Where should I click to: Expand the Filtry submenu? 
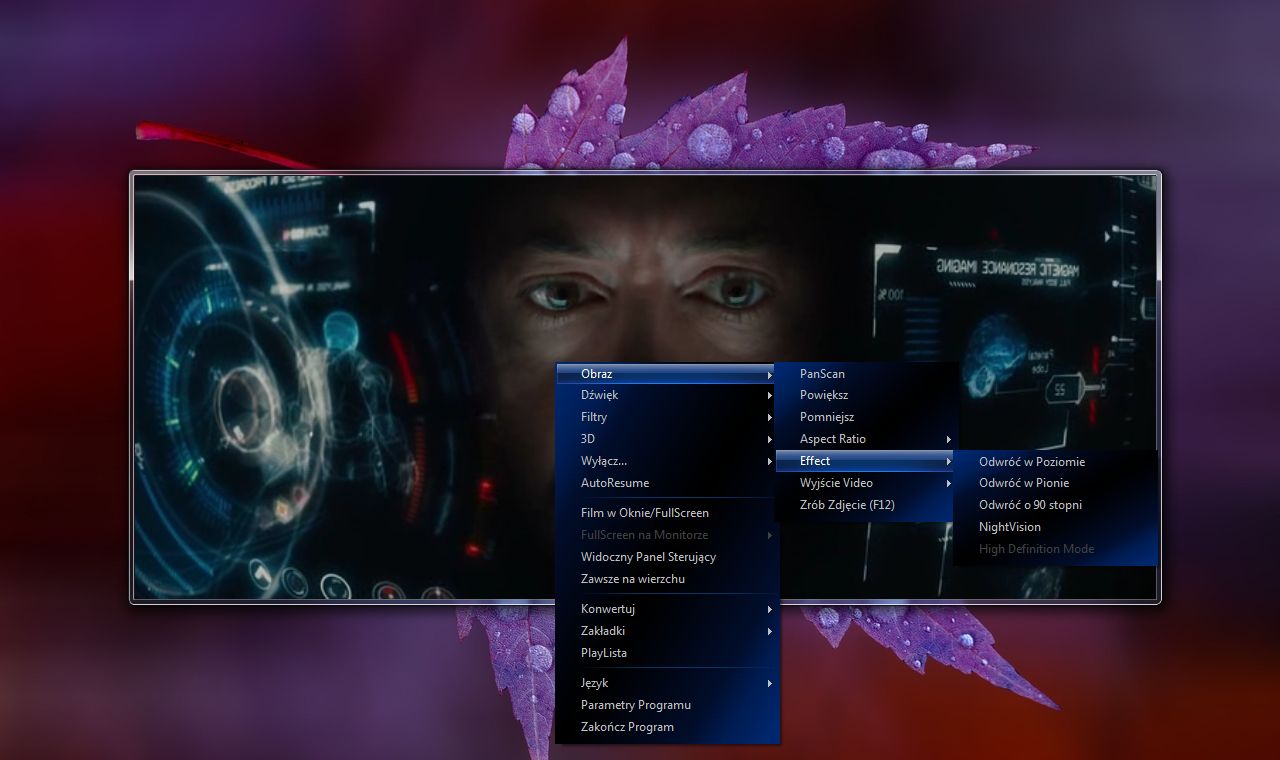(667, 417)
